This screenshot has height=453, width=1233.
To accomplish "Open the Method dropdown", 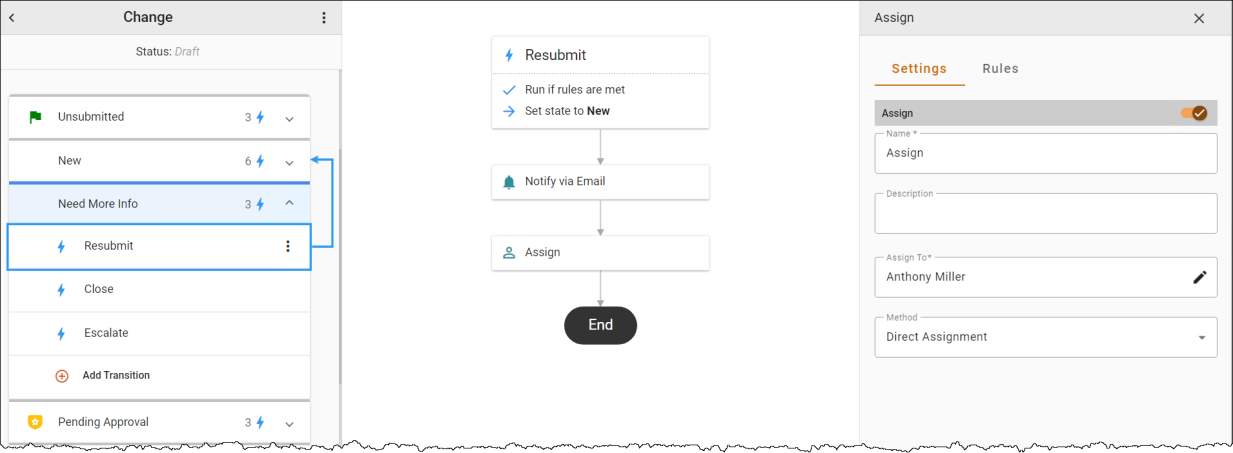I will 1046,337.
